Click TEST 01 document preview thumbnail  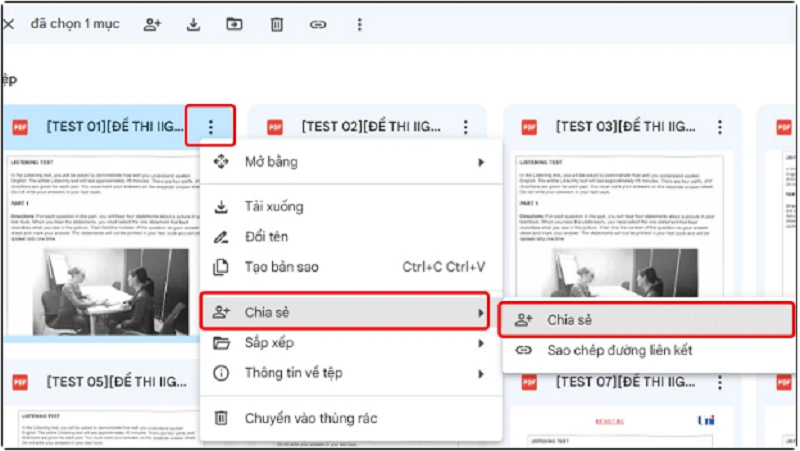point(102,246)
